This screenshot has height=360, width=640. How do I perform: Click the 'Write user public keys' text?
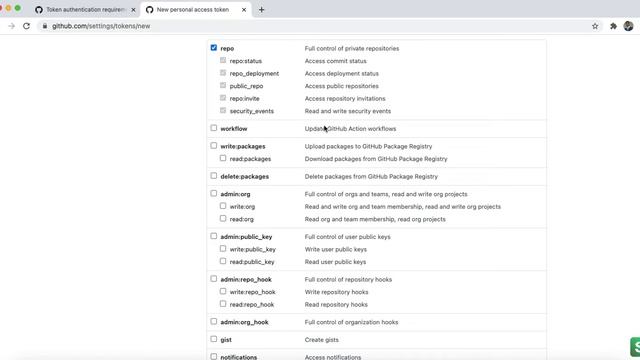tap(336, 250)
